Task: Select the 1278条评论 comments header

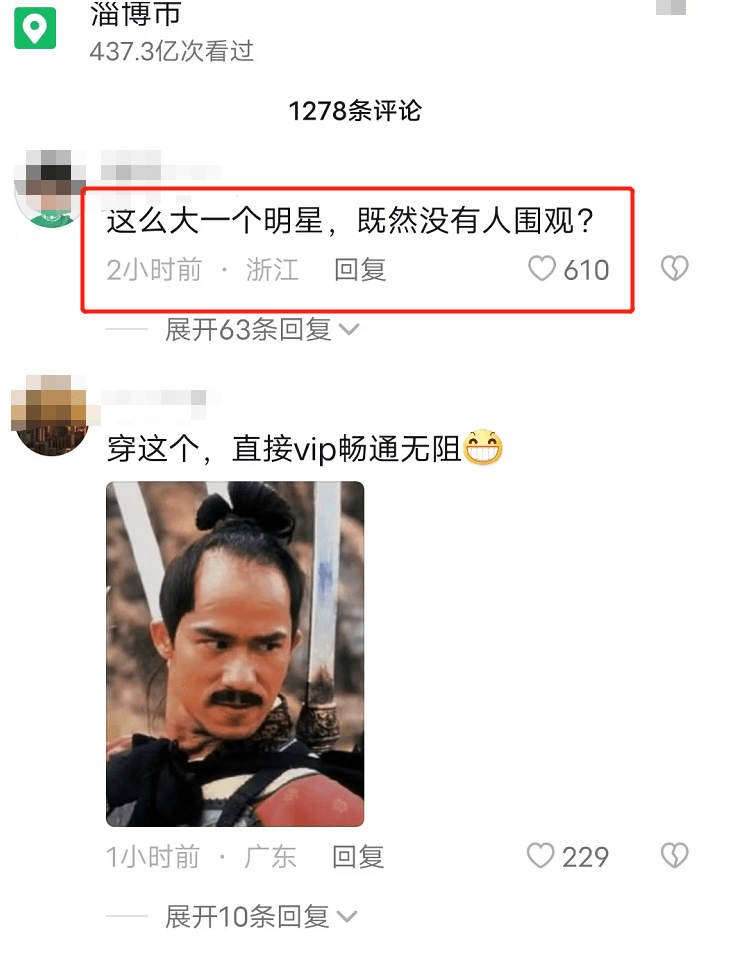Action: pos(354,111)
